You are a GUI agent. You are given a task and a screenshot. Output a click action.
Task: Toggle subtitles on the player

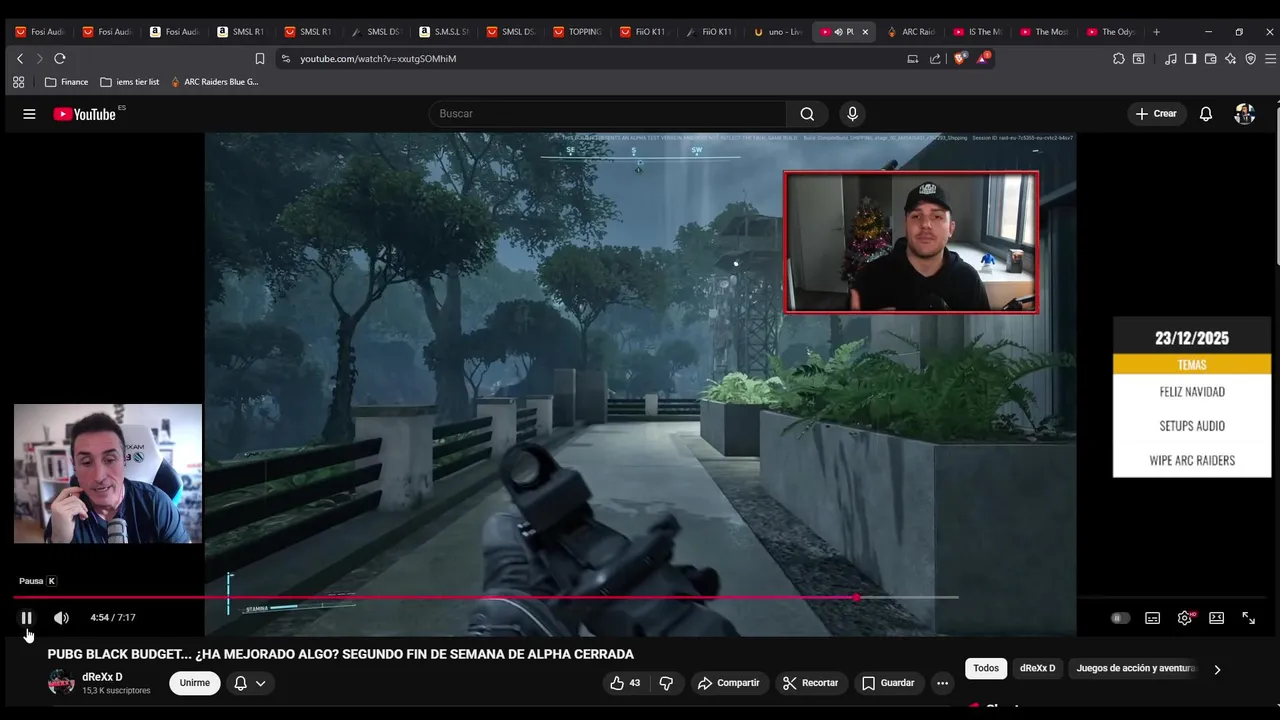pos(1153,618)
